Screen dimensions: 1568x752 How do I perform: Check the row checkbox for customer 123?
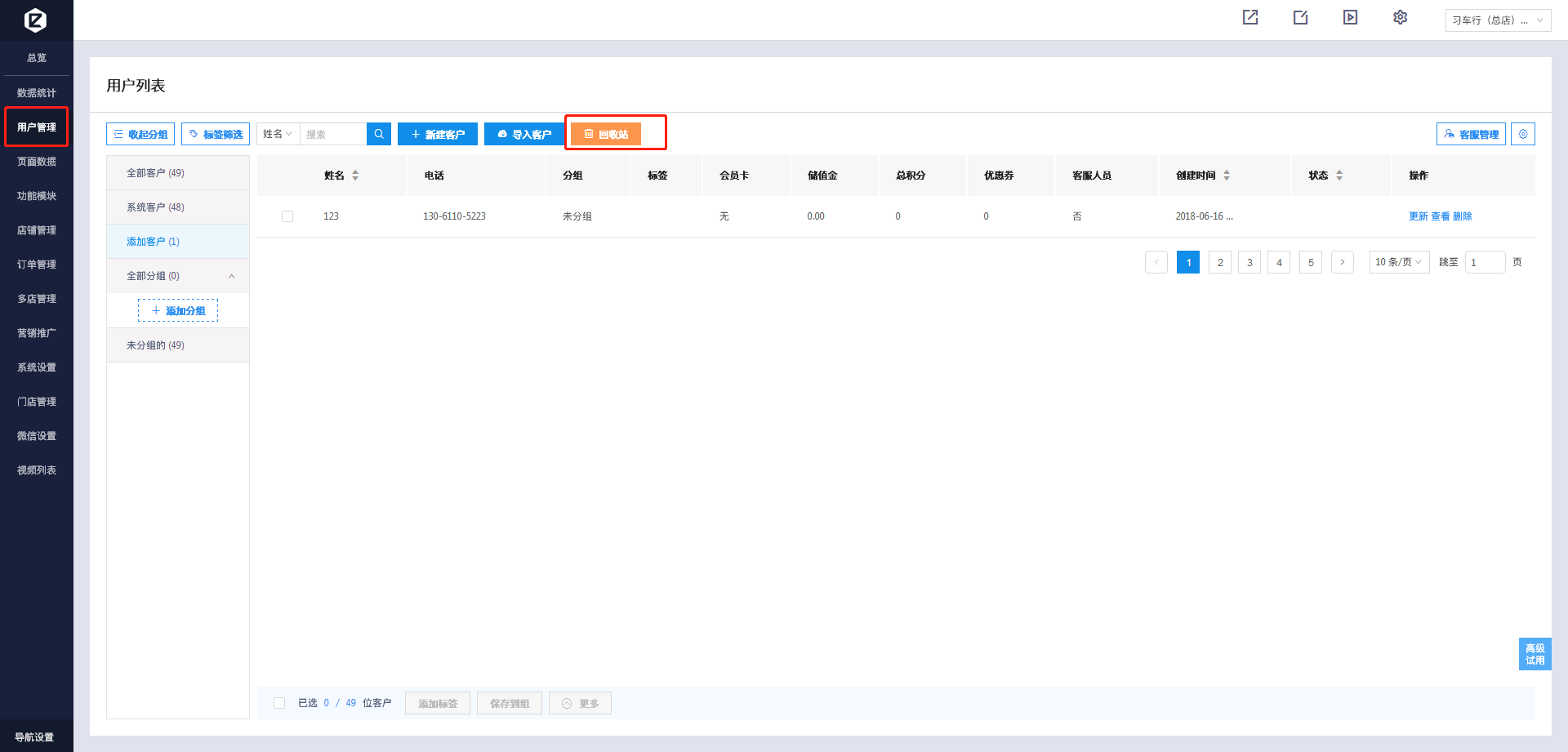(287, 216)
